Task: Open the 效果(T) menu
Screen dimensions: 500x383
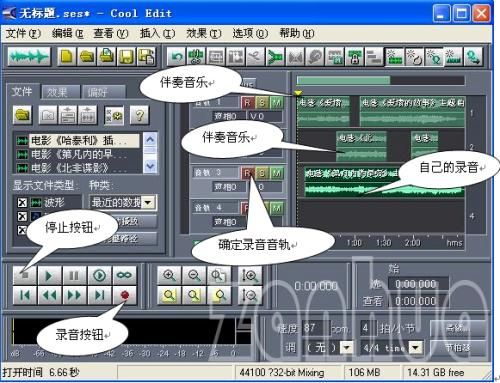Action: click(204, 33)
